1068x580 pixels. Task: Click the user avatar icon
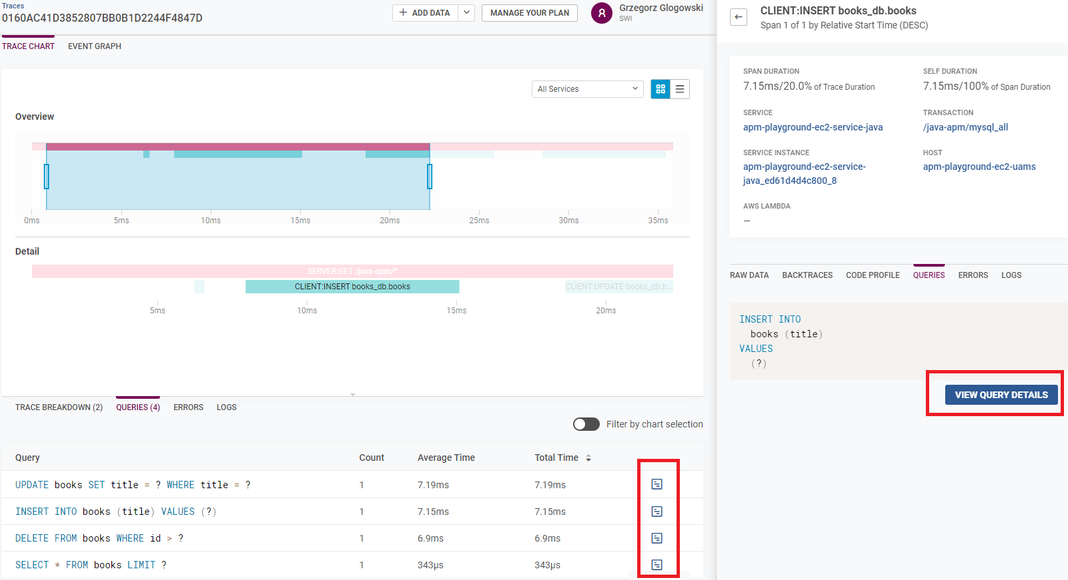click(601, 13)
